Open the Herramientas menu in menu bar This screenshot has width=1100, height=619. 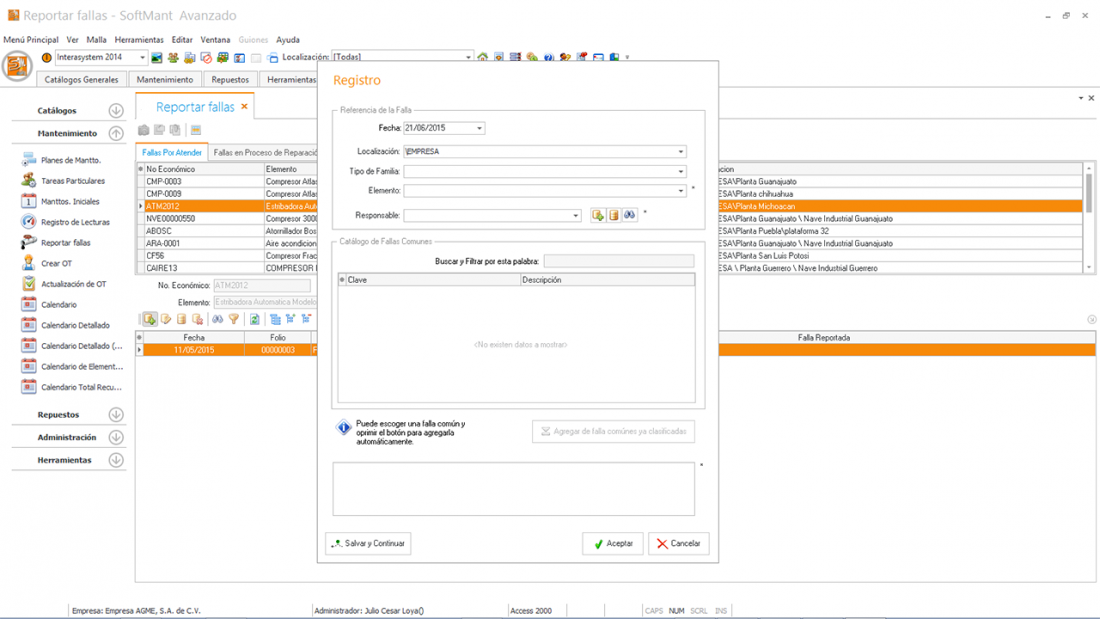click(139, 40)
